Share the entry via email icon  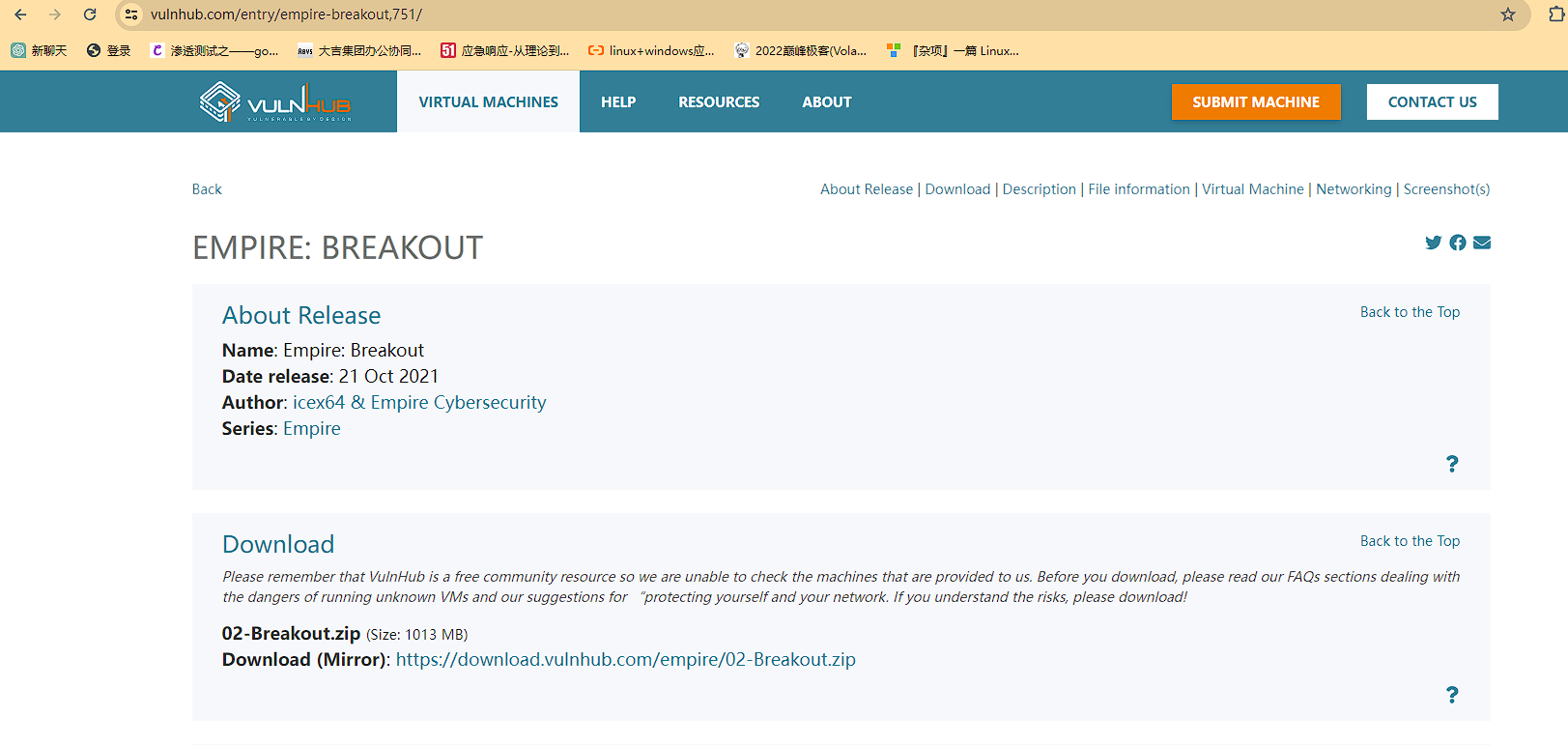[1482, 243]
